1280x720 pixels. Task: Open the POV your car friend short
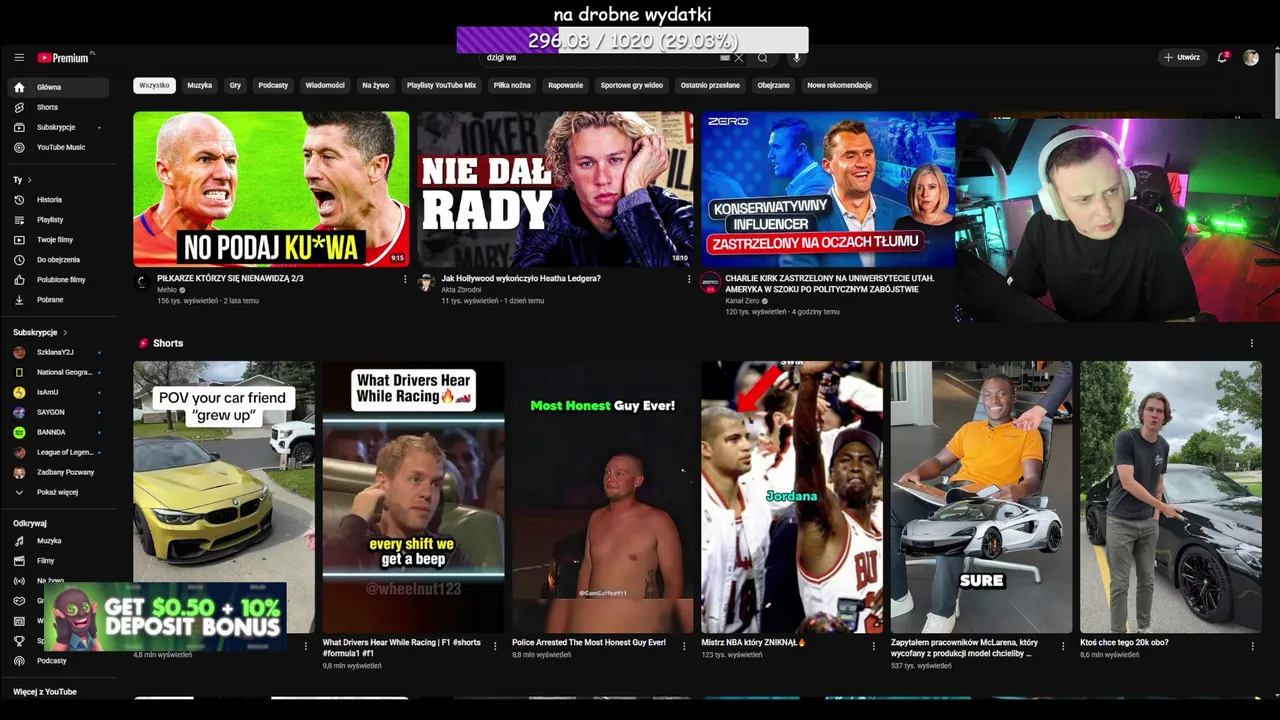point(224,497)
